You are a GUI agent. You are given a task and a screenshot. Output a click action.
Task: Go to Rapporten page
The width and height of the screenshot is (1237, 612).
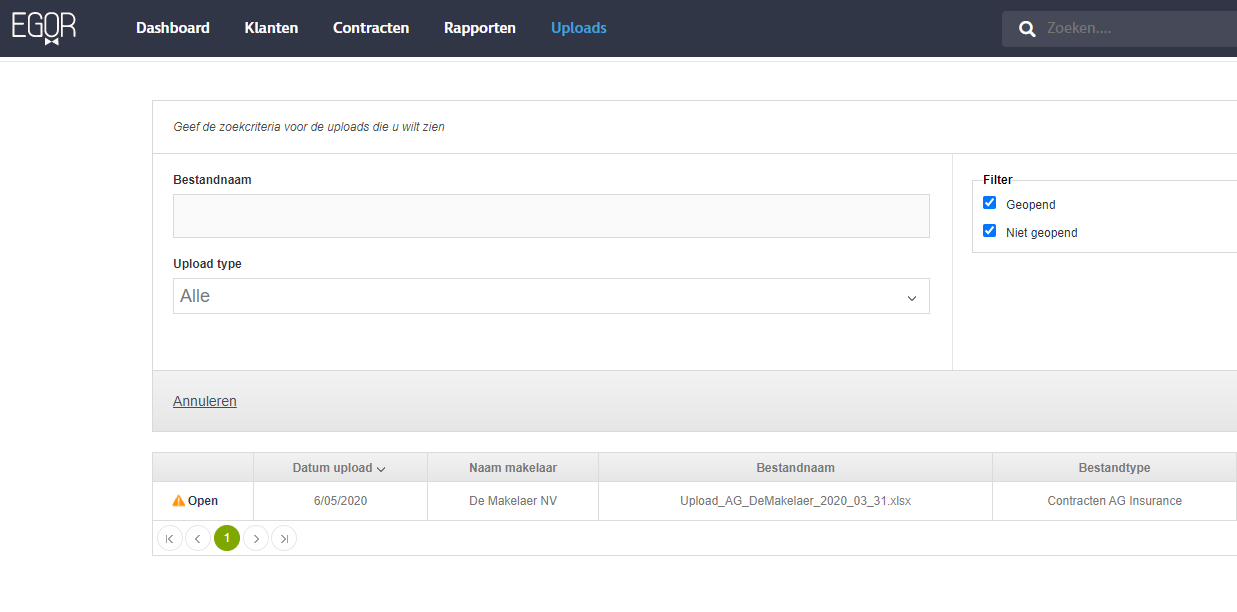tap(480, 28)
